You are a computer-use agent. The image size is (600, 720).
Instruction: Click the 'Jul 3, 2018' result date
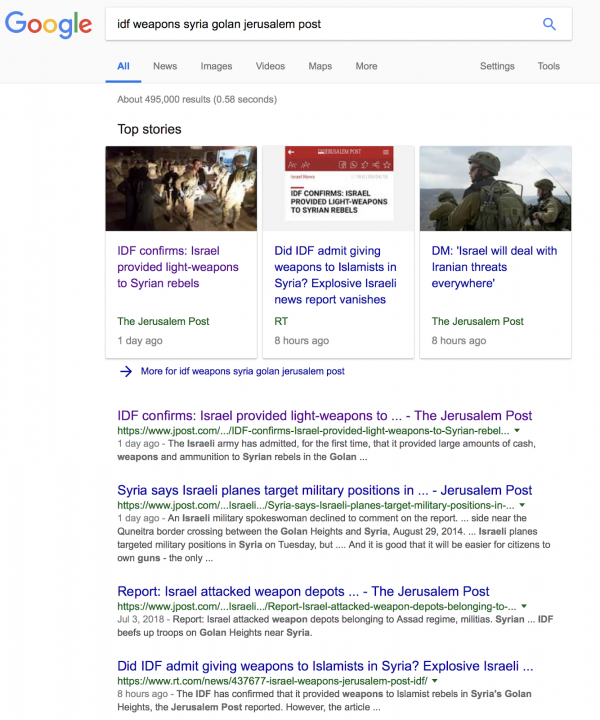click(140, 619)
